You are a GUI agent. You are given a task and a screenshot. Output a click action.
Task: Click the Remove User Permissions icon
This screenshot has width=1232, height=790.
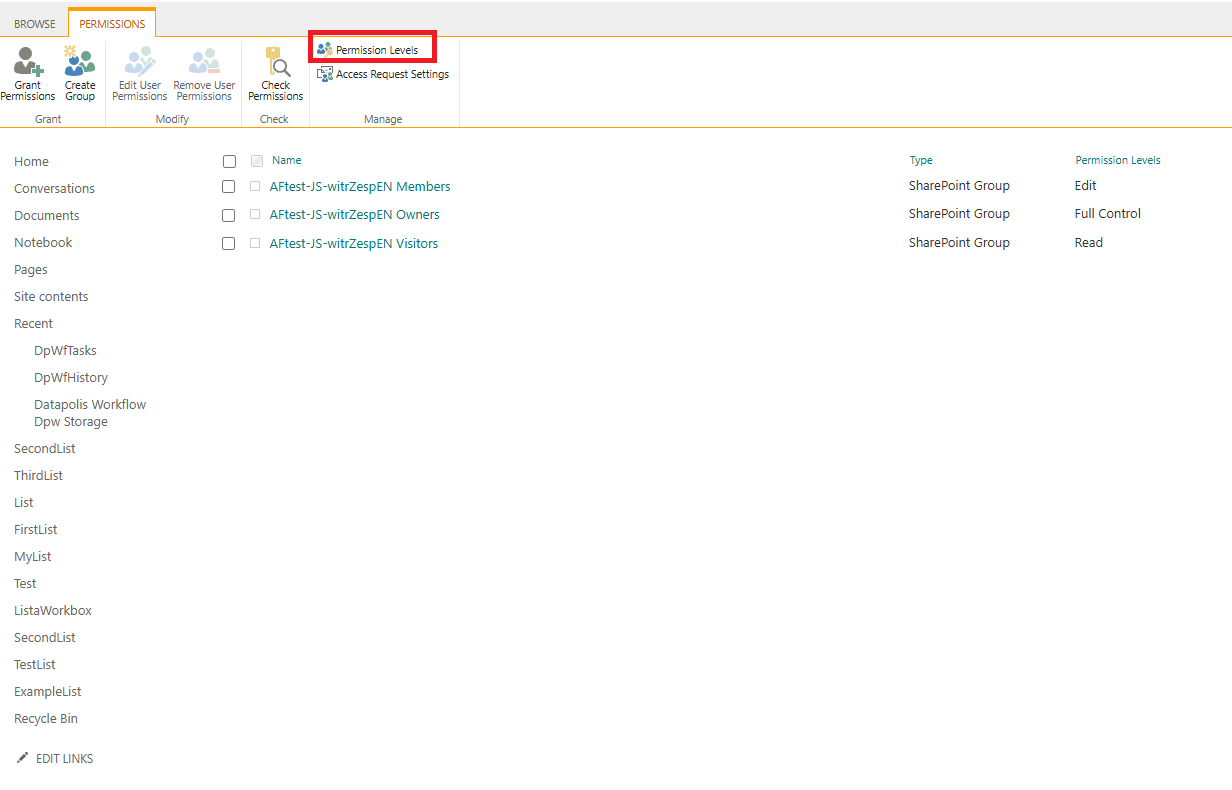point(204,62)
